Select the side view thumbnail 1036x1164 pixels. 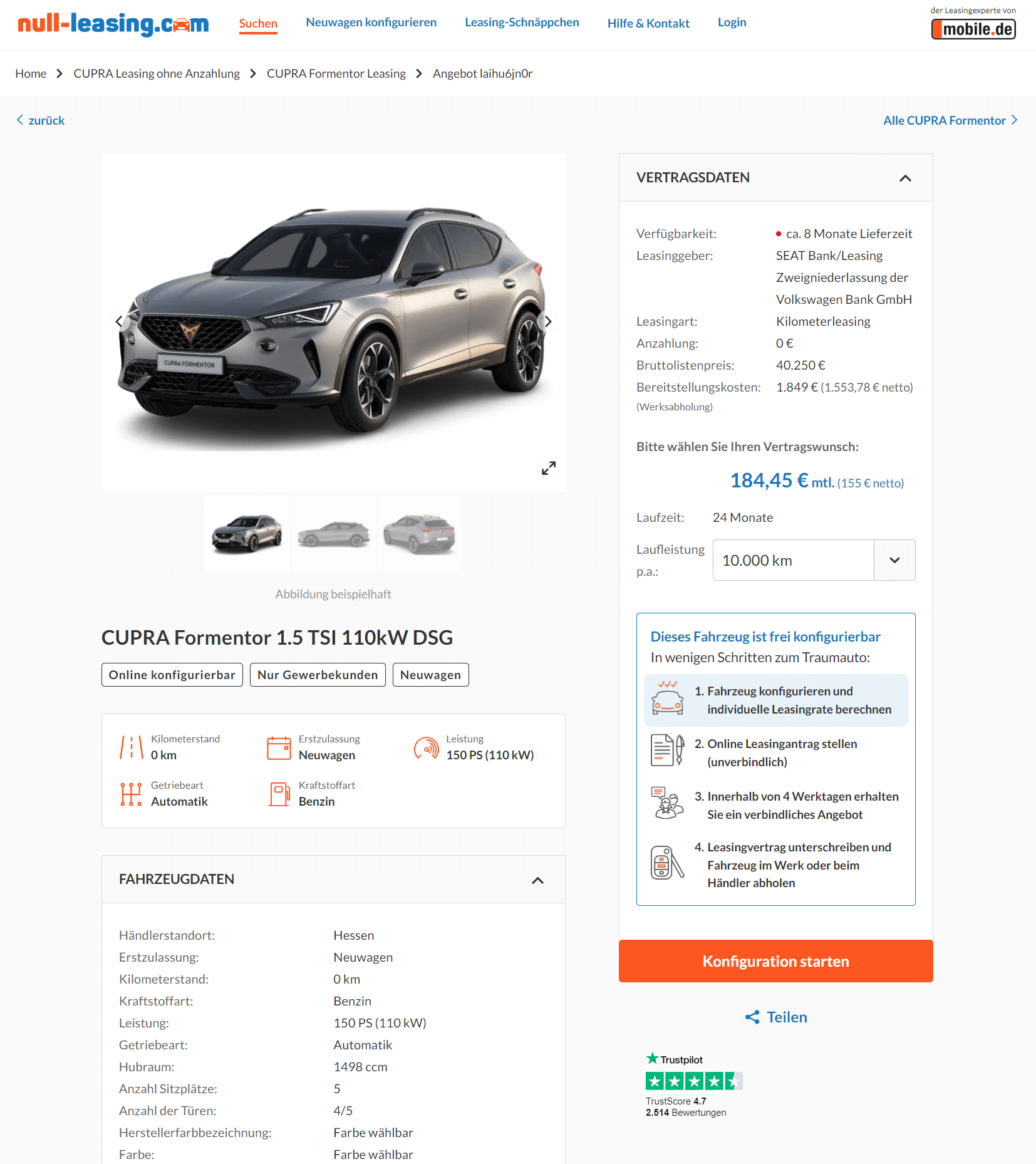pos(334,533)
